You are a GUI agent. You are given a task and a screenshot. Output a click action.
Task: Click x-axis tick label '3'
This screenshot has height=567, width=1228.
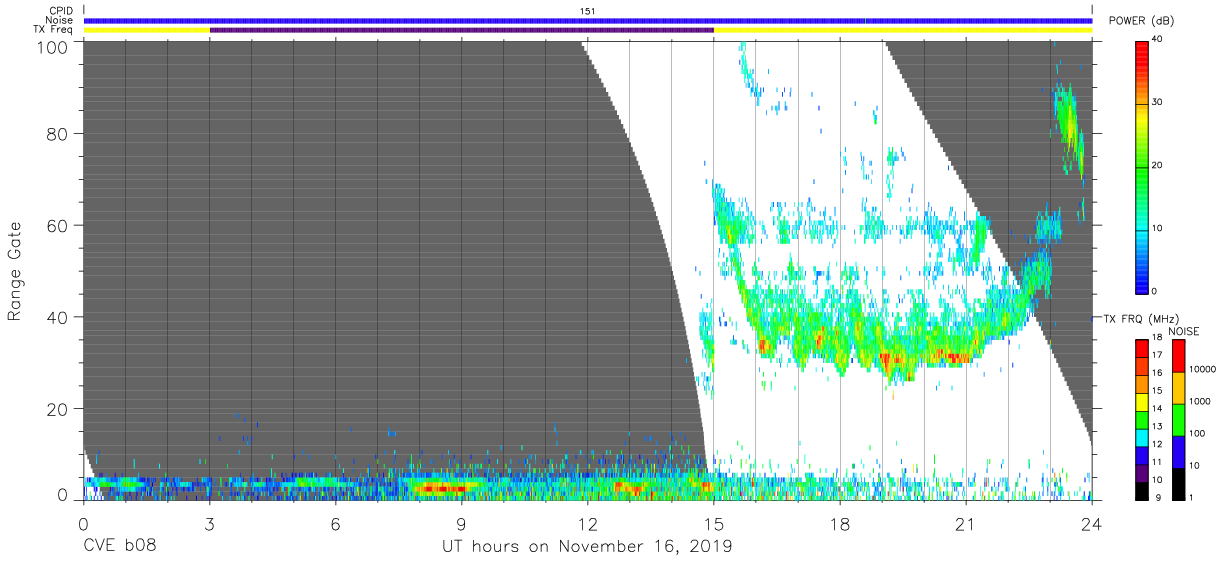[210, 525]
